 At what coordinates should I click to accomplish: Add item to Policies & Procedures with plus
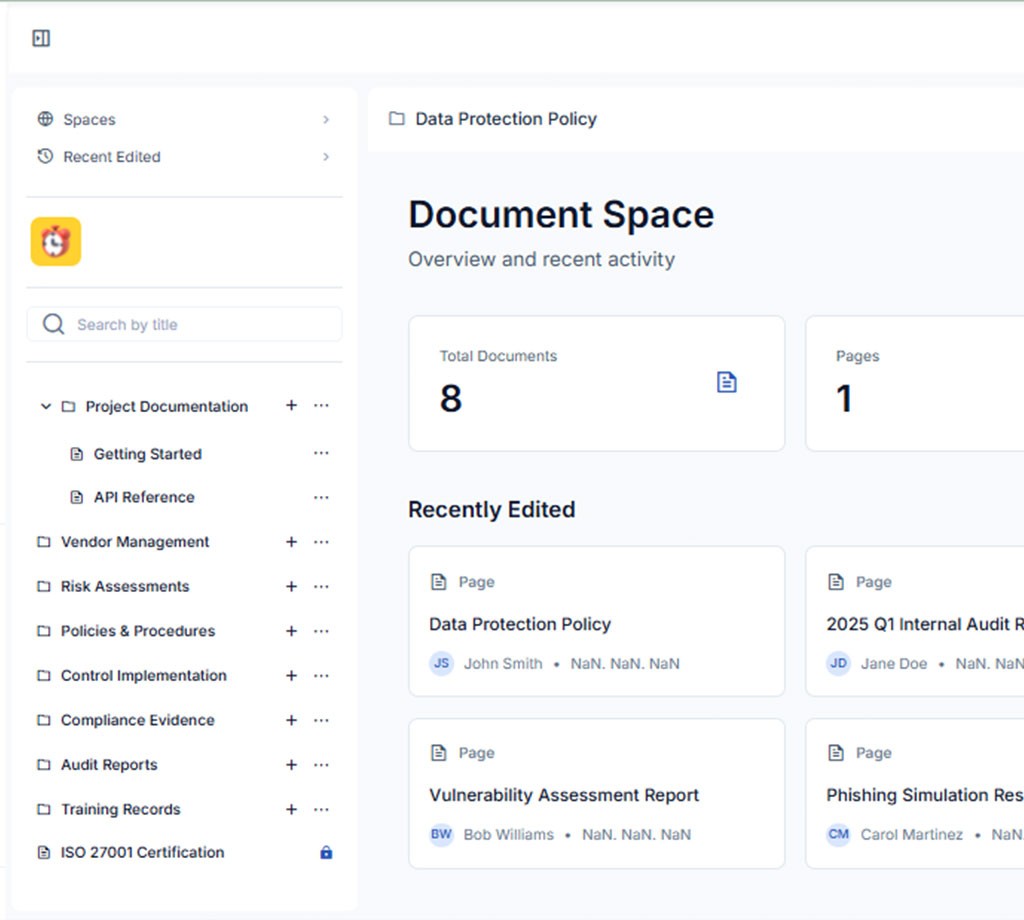[x=291, y=631]
